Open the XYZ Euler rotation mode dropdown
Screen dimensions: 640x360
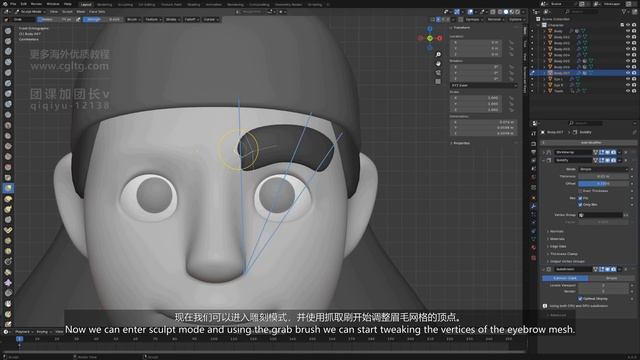(484, 85)
